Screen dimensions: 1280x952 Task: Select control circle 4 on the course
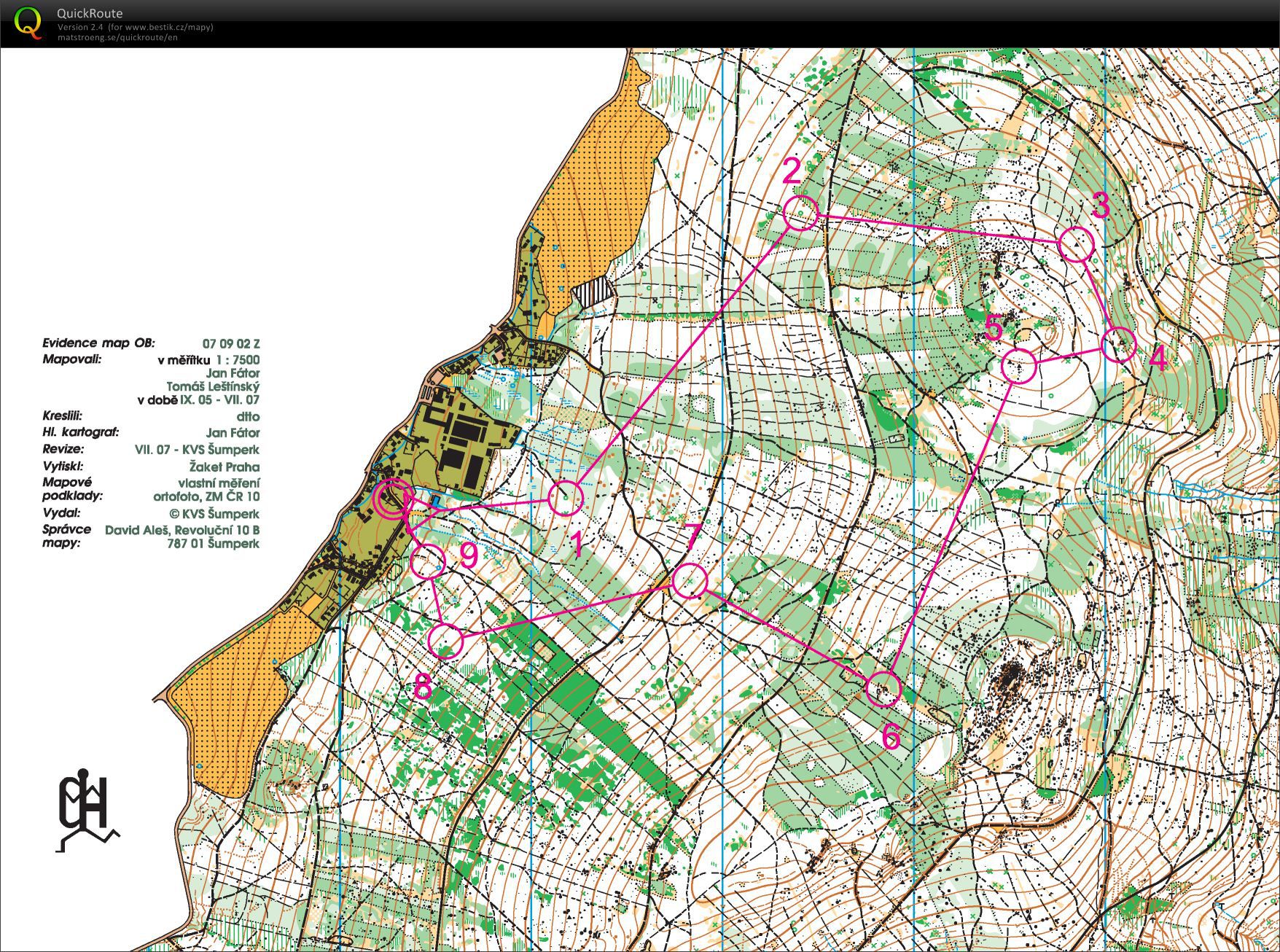tap(1119, 344)
